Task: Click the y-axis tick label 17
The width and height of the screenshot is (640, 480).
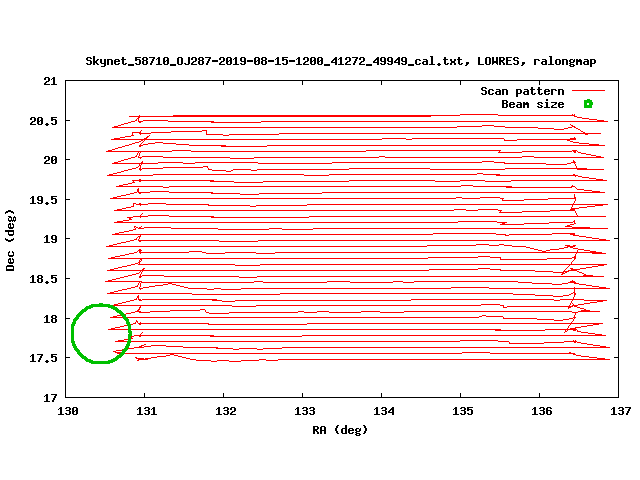Action: (51, 398)
